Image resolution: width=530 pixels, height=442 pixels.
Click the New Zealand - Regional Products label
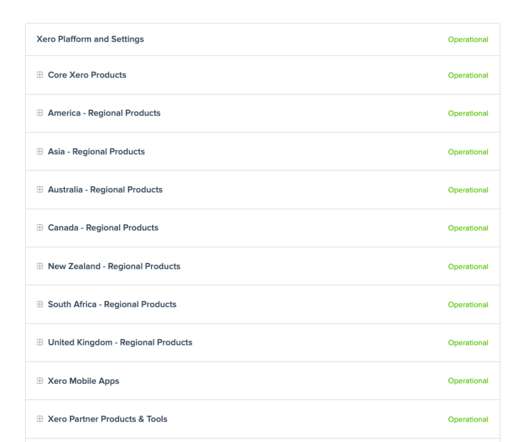point(114,266)
